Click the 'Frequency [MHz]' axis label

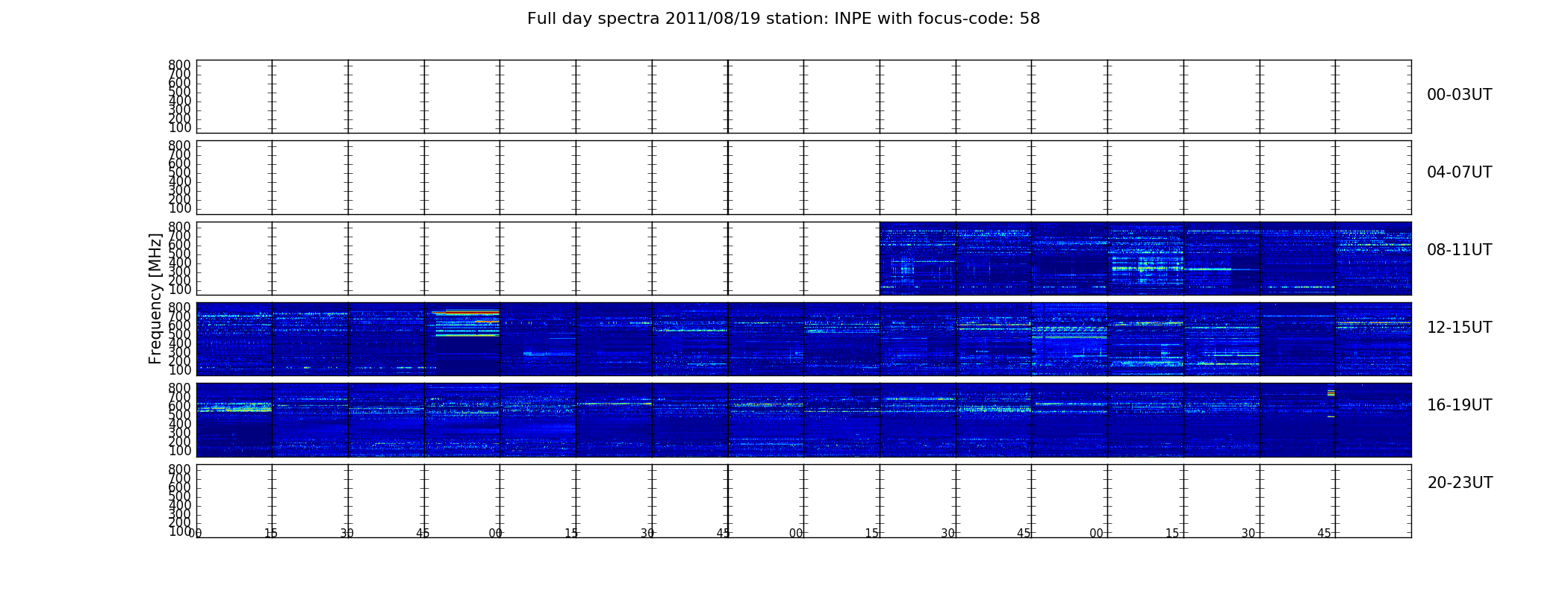[x=155, y=298]
